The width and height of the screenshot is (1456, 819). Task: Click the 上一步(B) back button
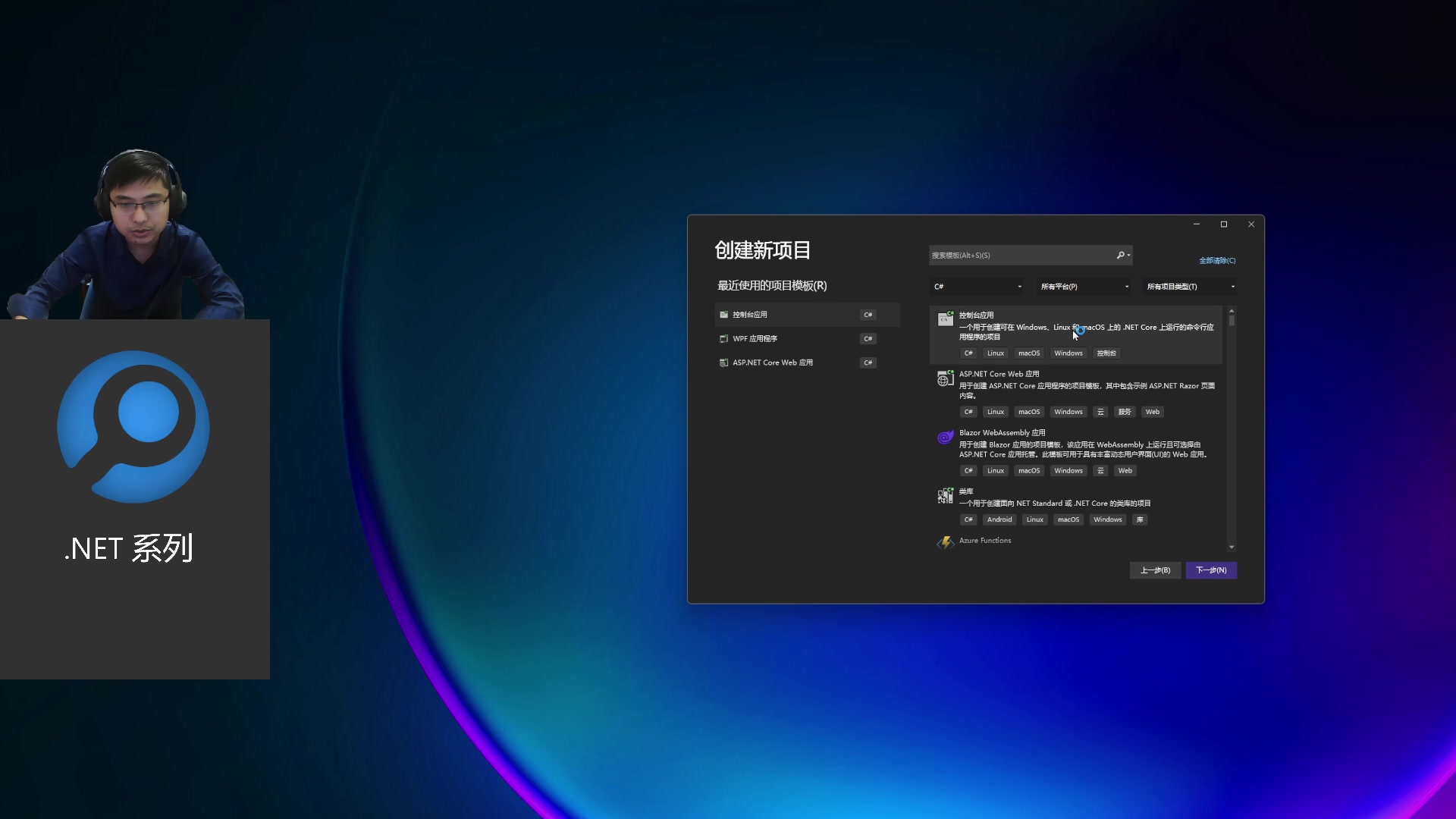(1155, 570)
